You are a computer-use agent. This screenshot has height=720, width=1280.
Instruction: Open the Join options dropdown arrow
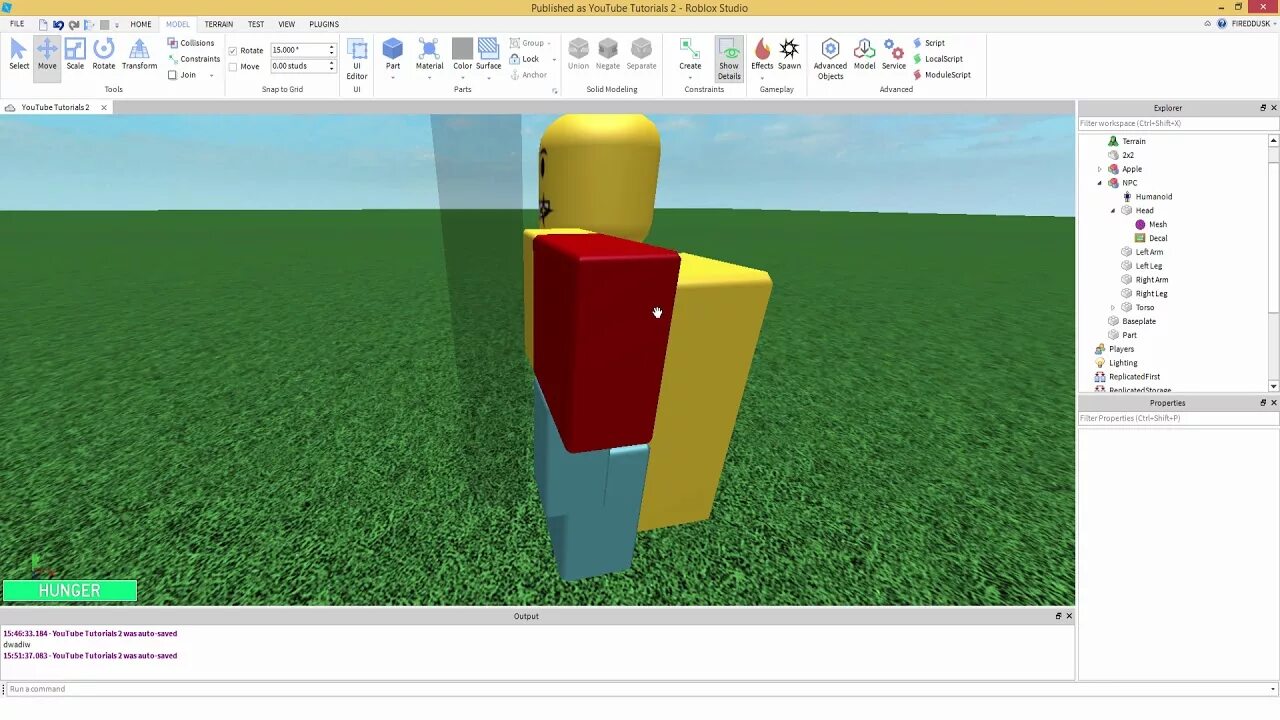point(211,76)
